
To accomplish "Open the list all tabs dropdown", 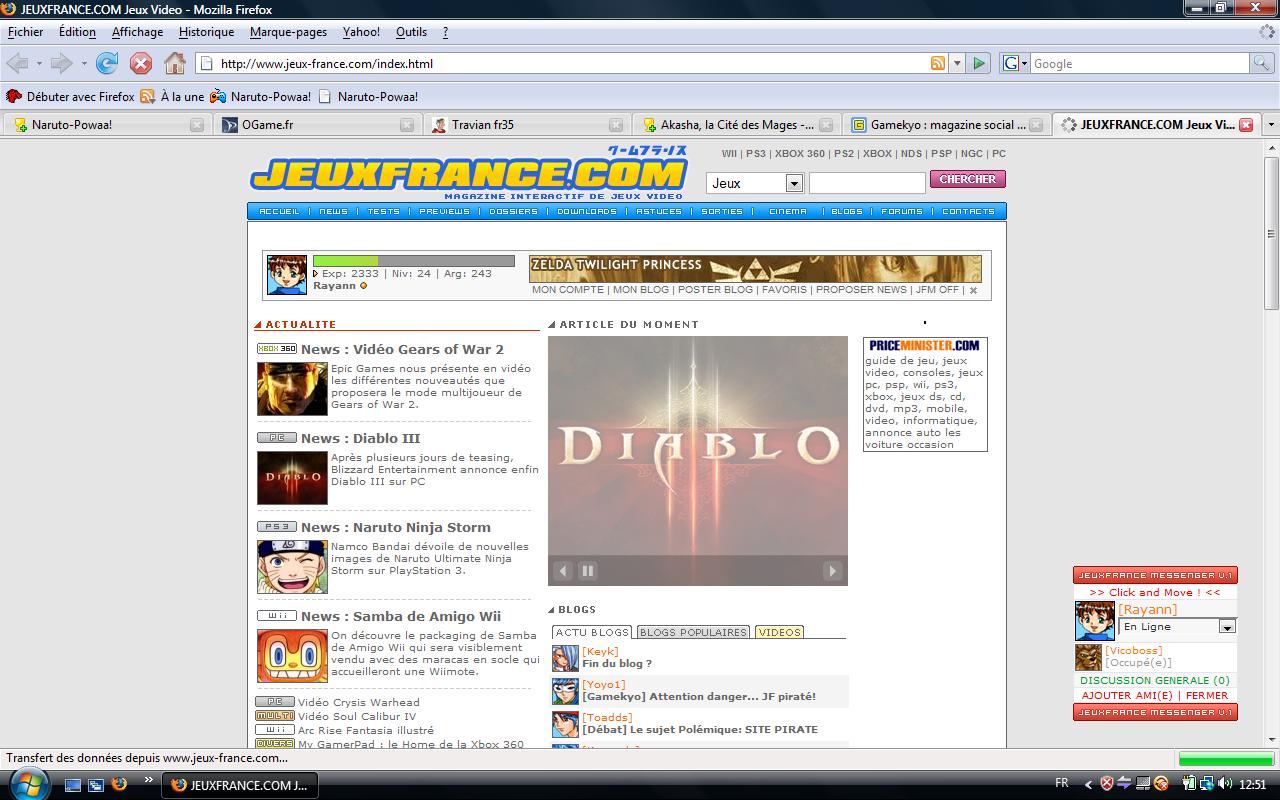I will click(1271, 125).
